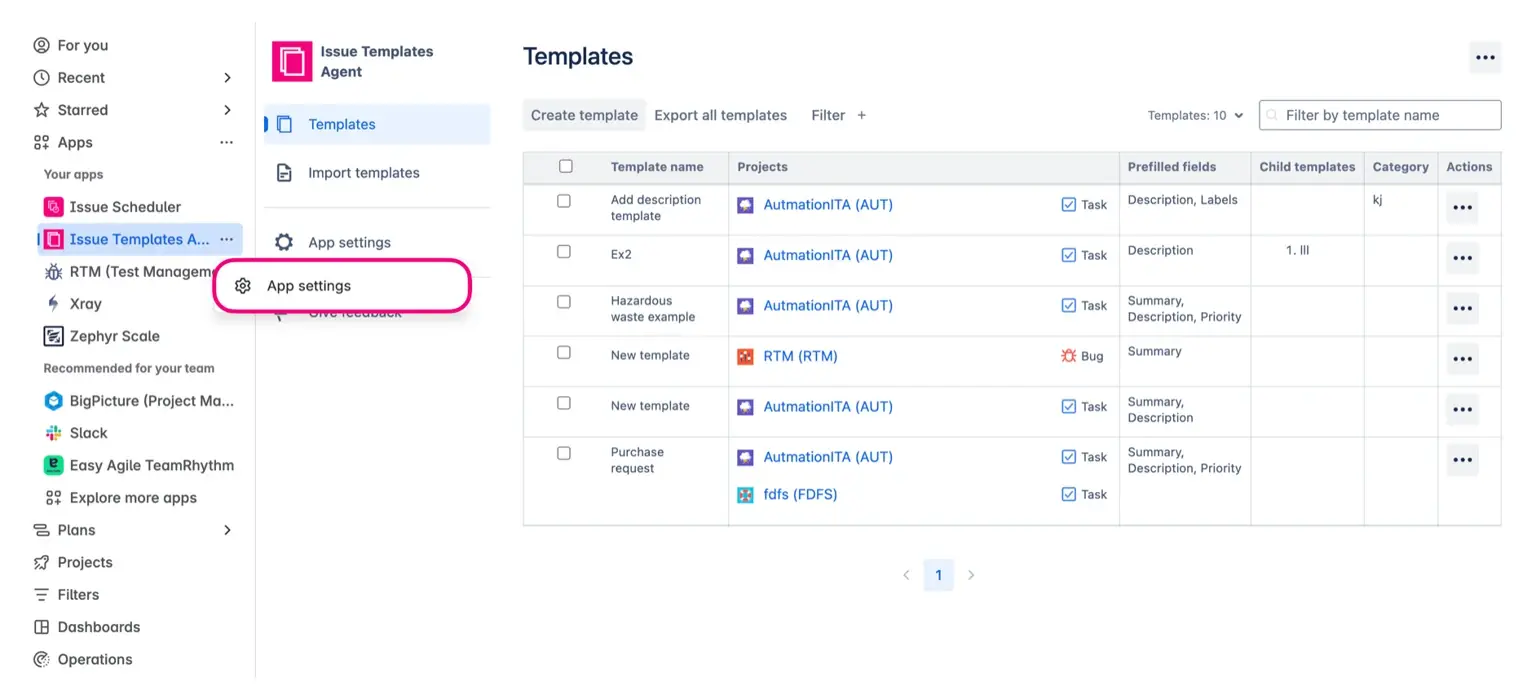Open Zephyr Scale app icon

pos(53,336)
